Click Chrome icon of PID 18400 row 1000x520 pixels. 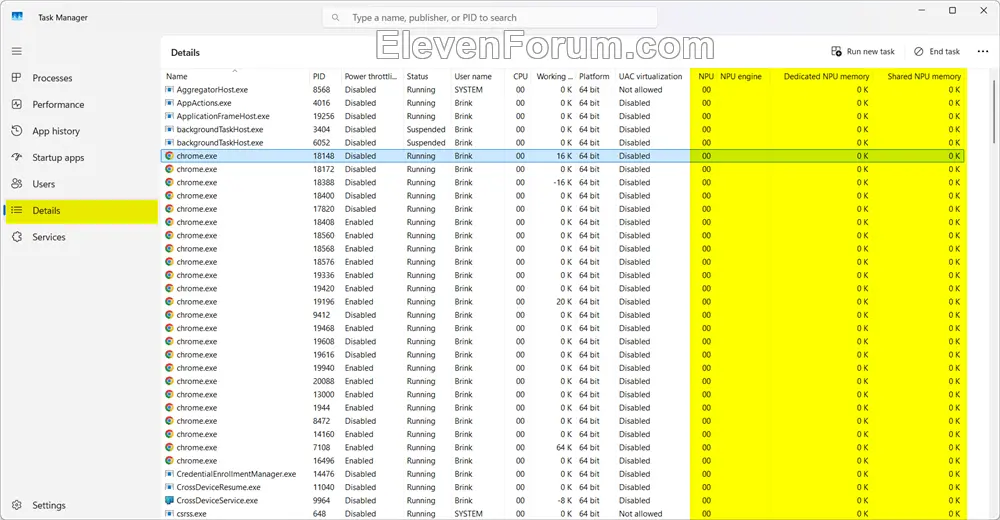pyautogui.click(x=169, y=196)
